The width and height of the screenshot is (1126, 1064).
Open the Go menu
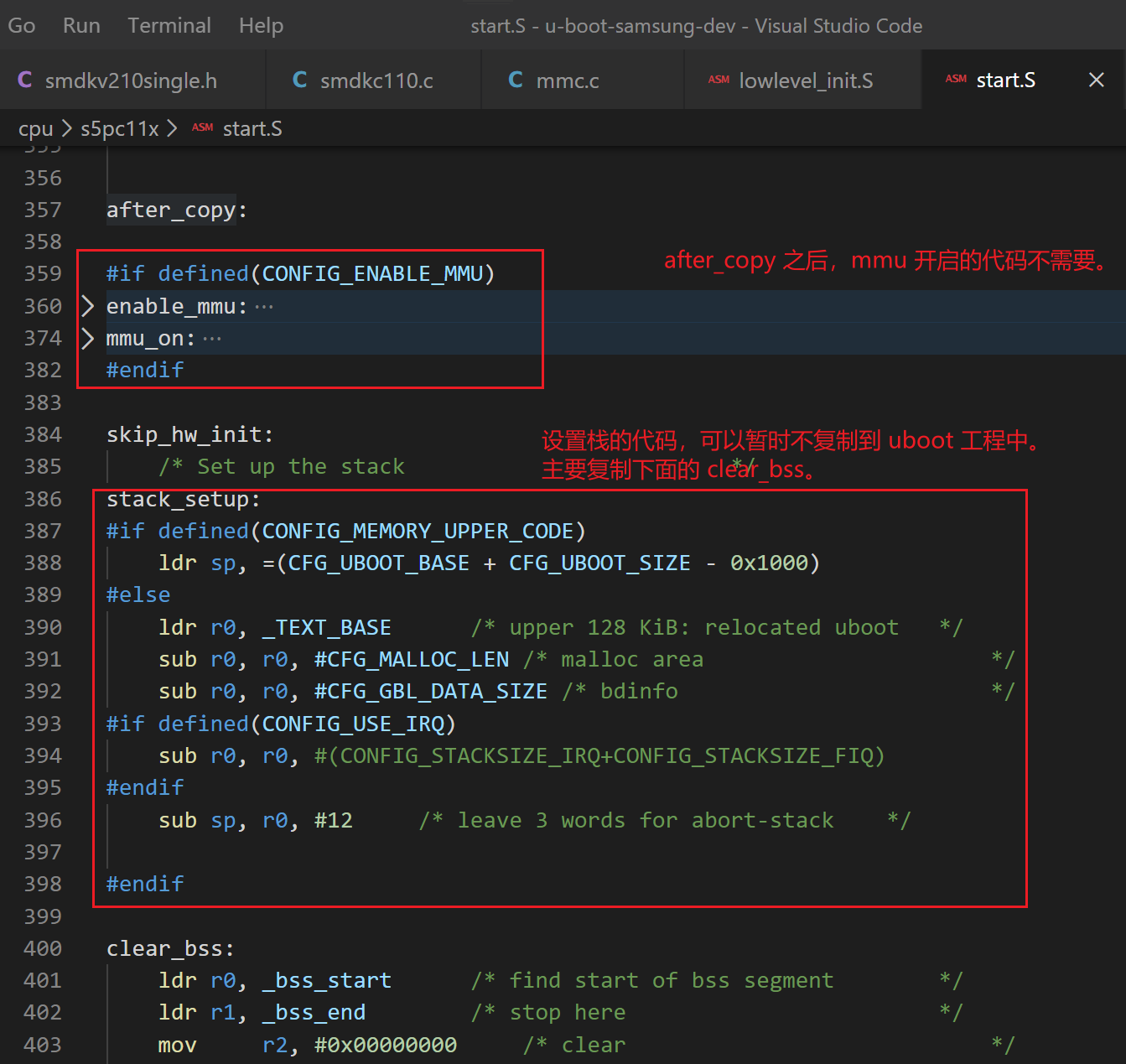(22, 26)
